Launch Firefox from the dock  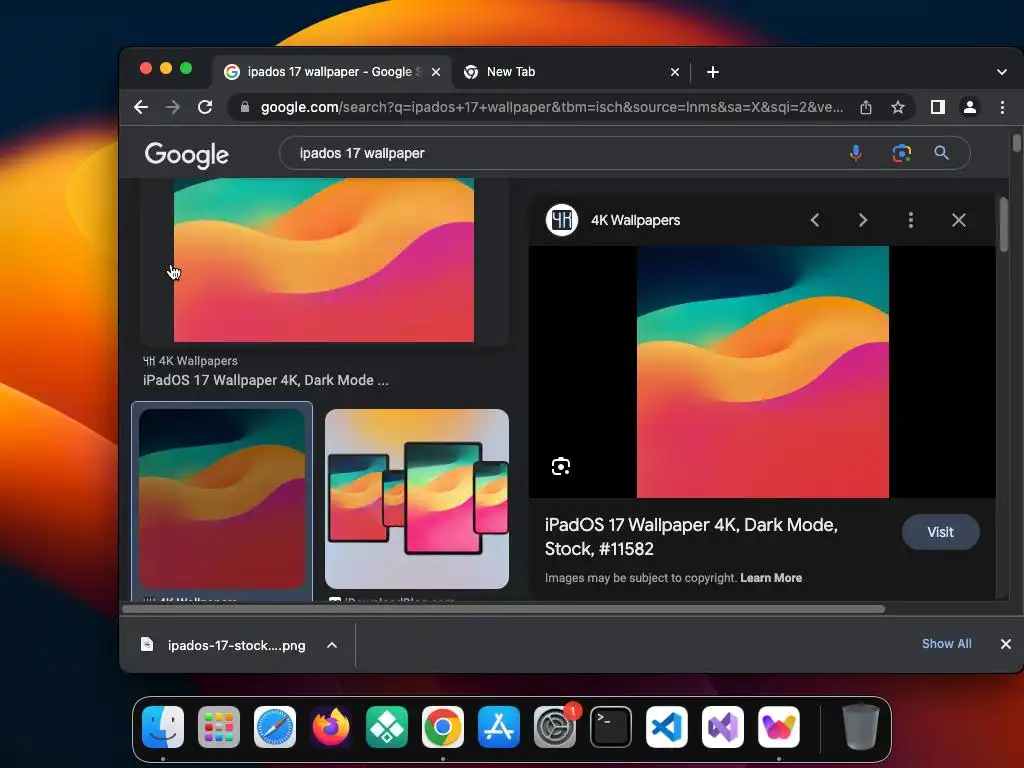(331, 727)
